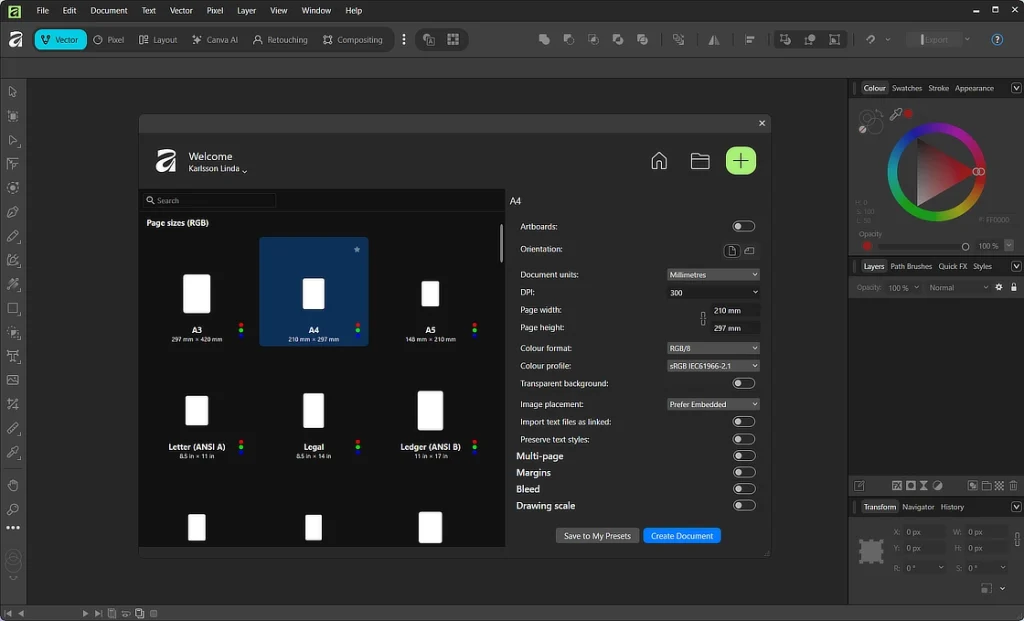
Task: Toggle the Artboards switch
Action: (x=743, y=227)
